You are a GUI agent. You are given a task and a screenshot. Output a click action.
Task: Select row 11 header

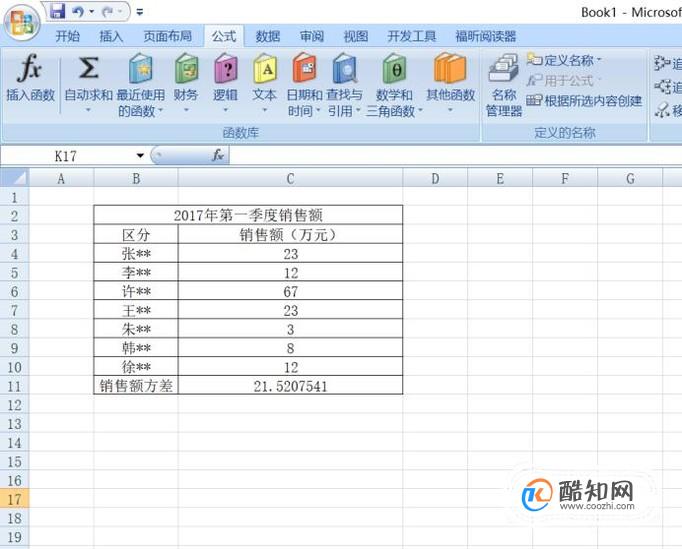pyautogui.click(x=14, y=386)
